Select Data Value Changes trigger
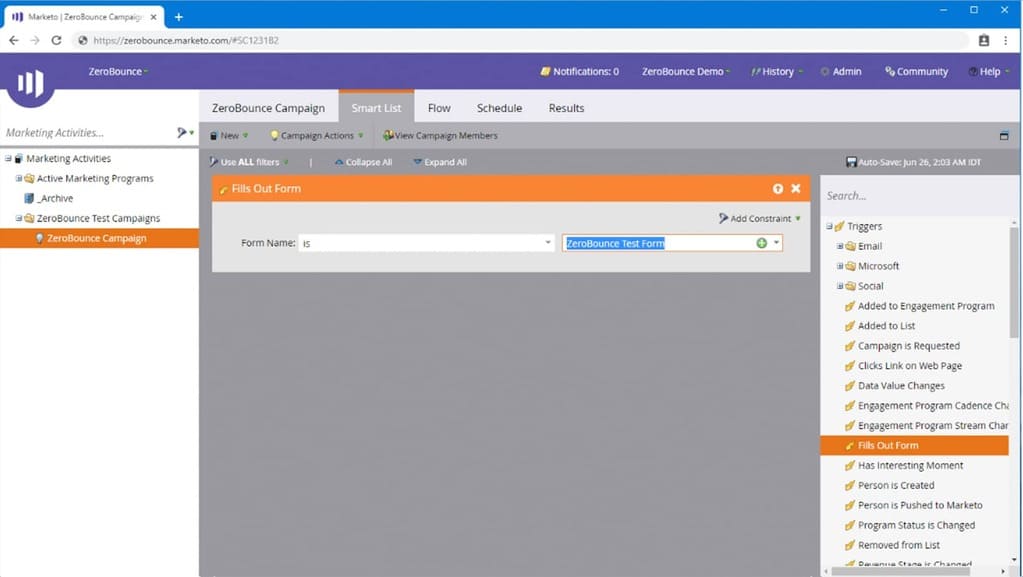Screen dimensions: 1023x577 pyautogui.click(x=901, y=386)
